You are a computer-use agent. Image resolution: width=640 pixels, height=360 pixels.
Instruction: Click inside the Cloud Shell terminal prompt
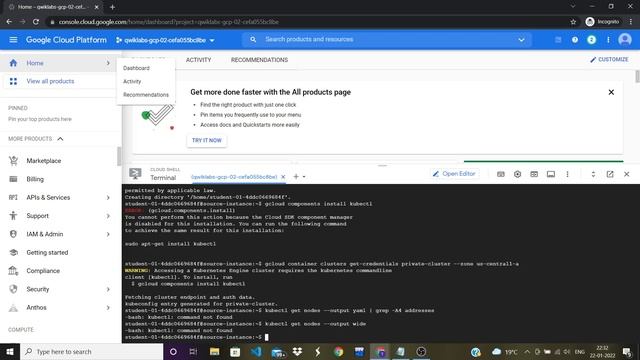click(267, 337)
